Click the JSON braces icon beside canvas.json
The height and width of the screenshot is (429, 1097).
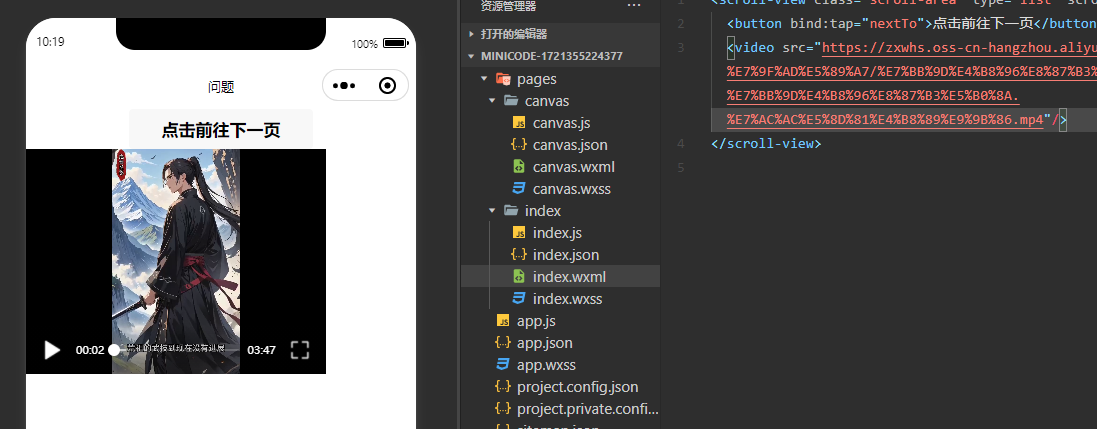pyautogui.click(x=518, y=145)
